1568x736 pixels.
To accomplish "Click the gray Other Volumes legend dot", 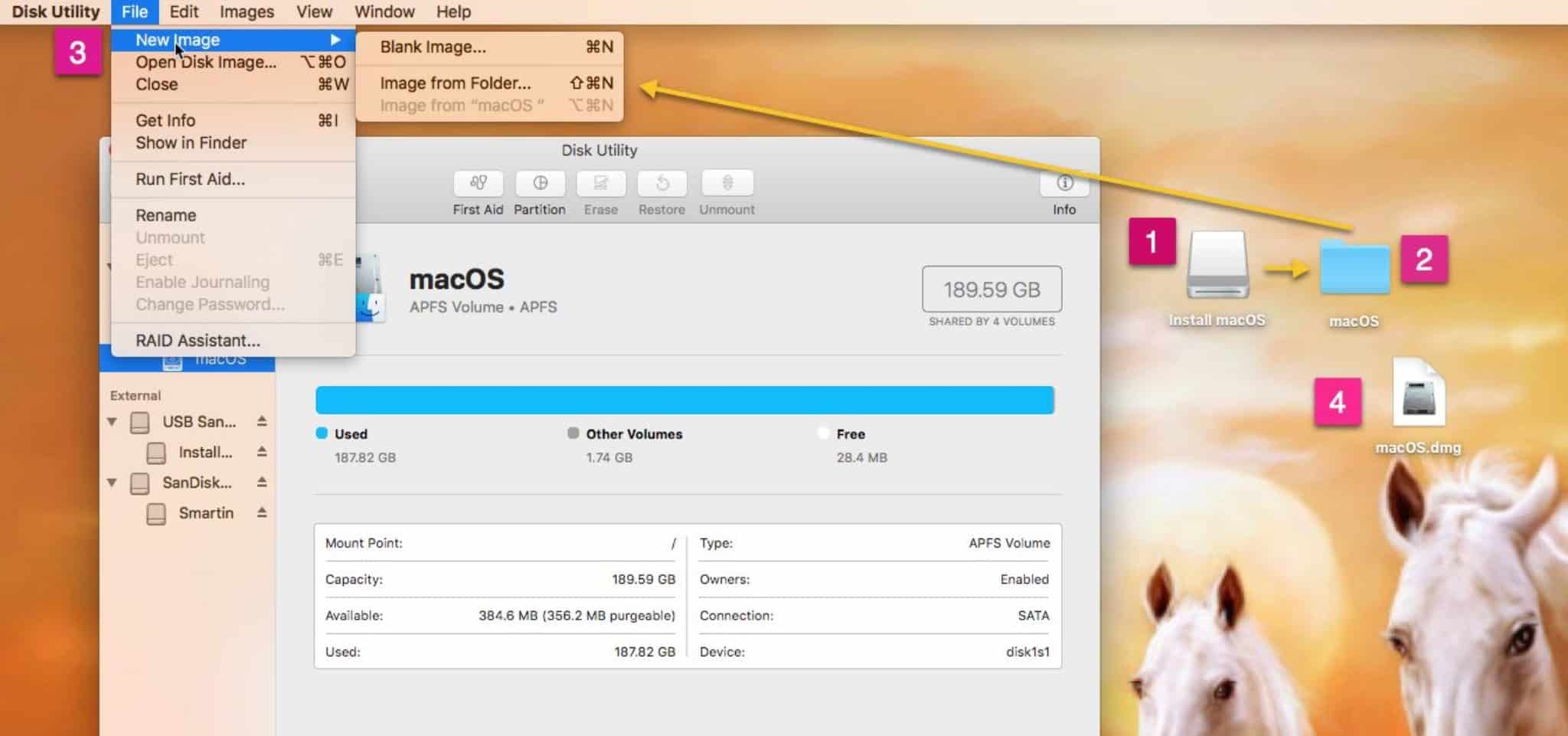I will 573,433.
